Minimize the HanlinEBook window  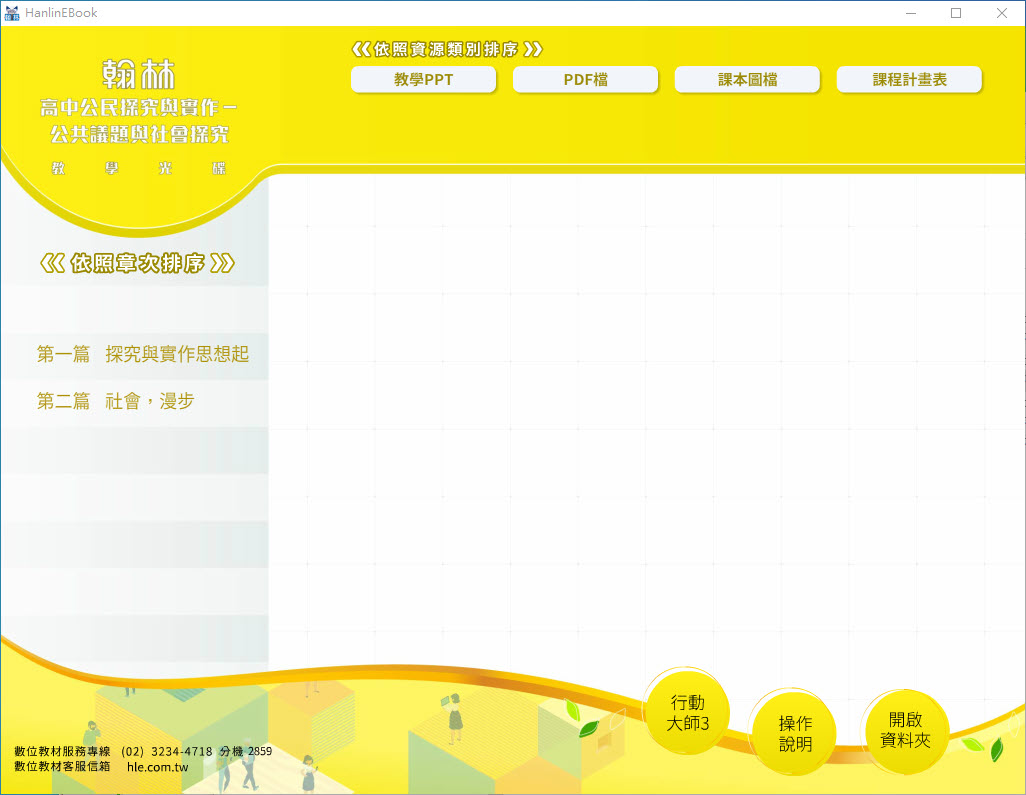click(x=911, y=13)
